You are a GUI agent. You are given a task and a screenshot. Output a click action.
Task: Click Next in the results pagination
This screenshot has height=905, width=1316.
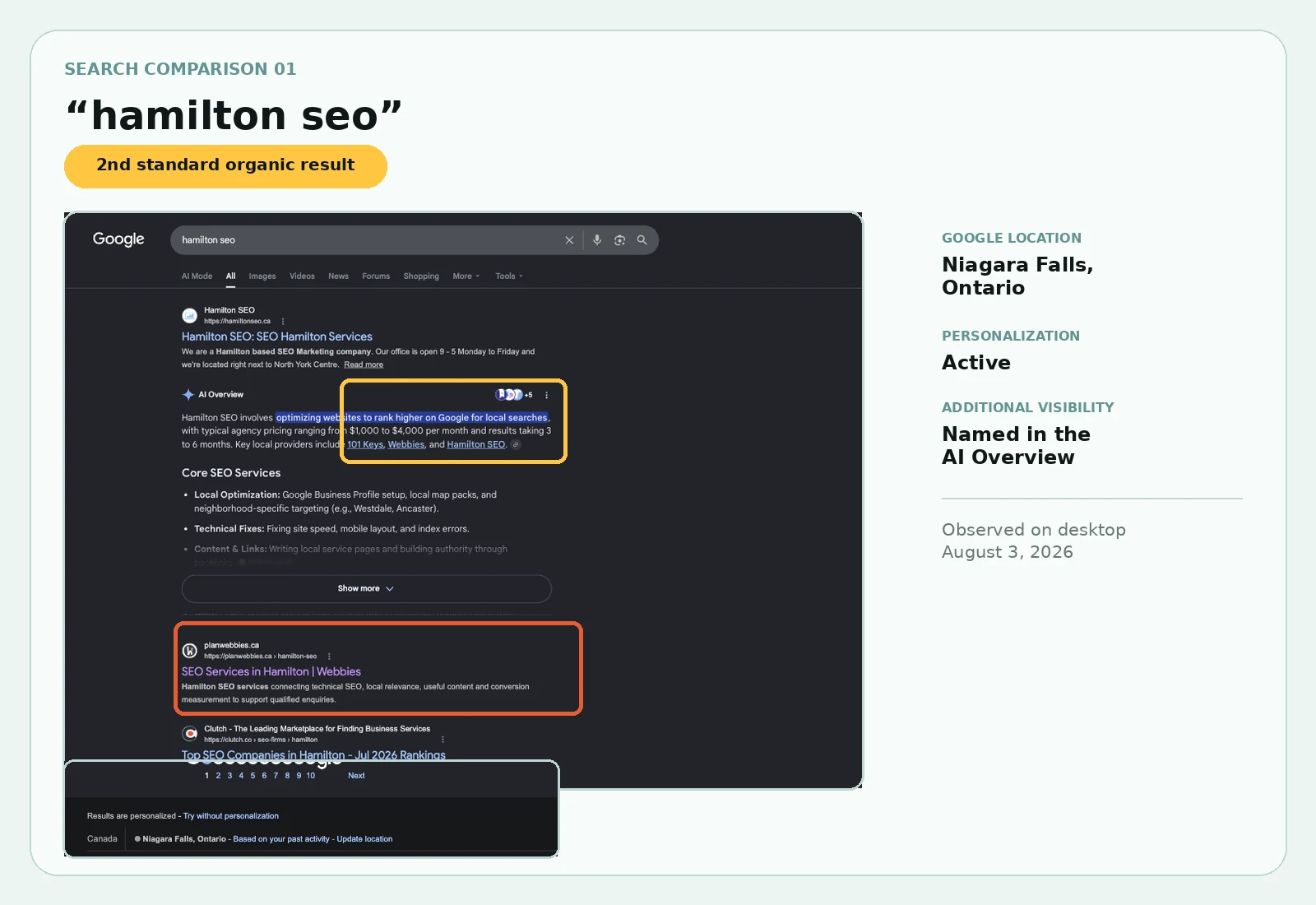tap(356, 776)
